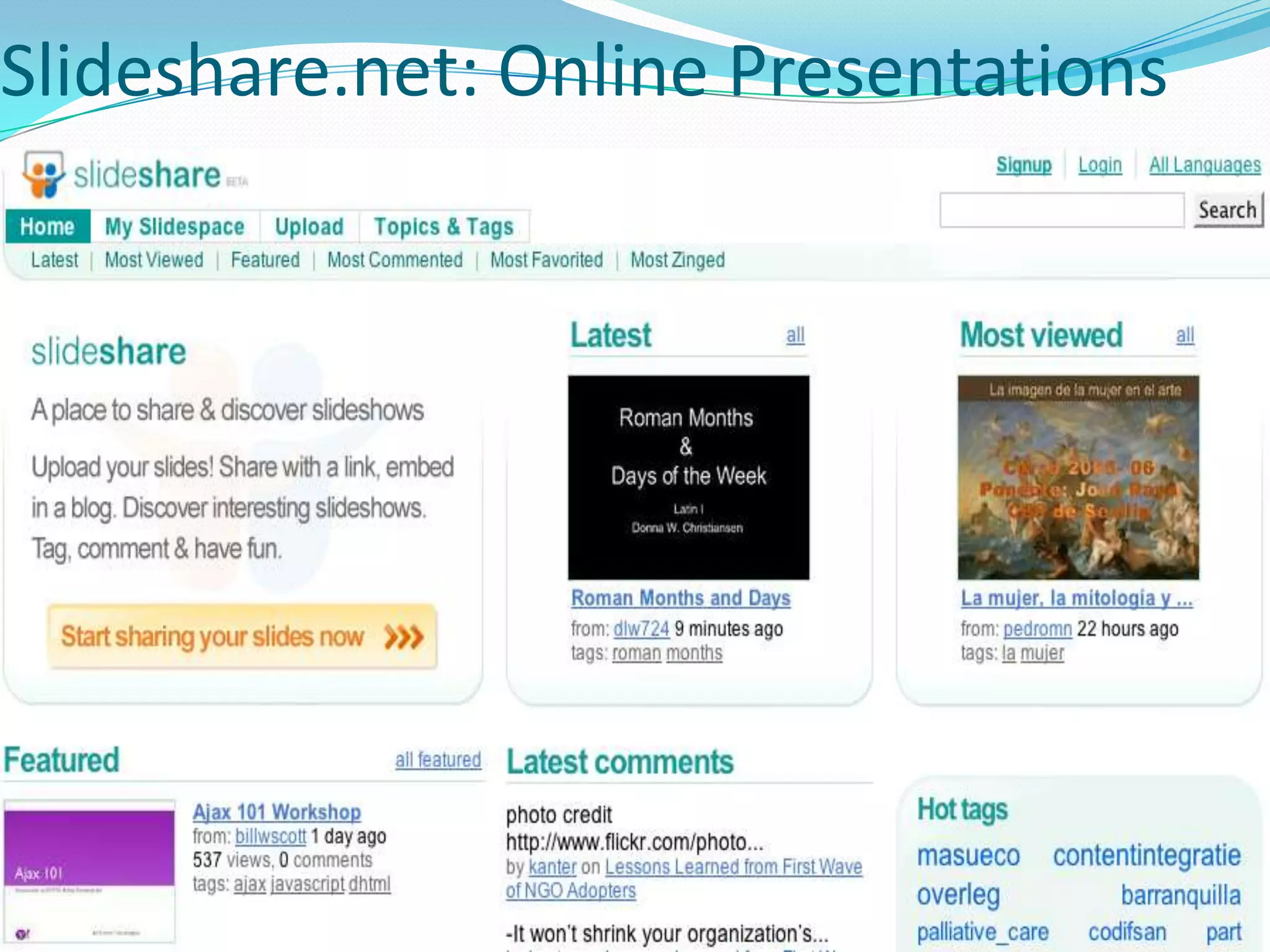Image resolution: width=1270 pixels, height=952 pixels.
Task: Click the ajax tag link
Action: tap(250, 884)
